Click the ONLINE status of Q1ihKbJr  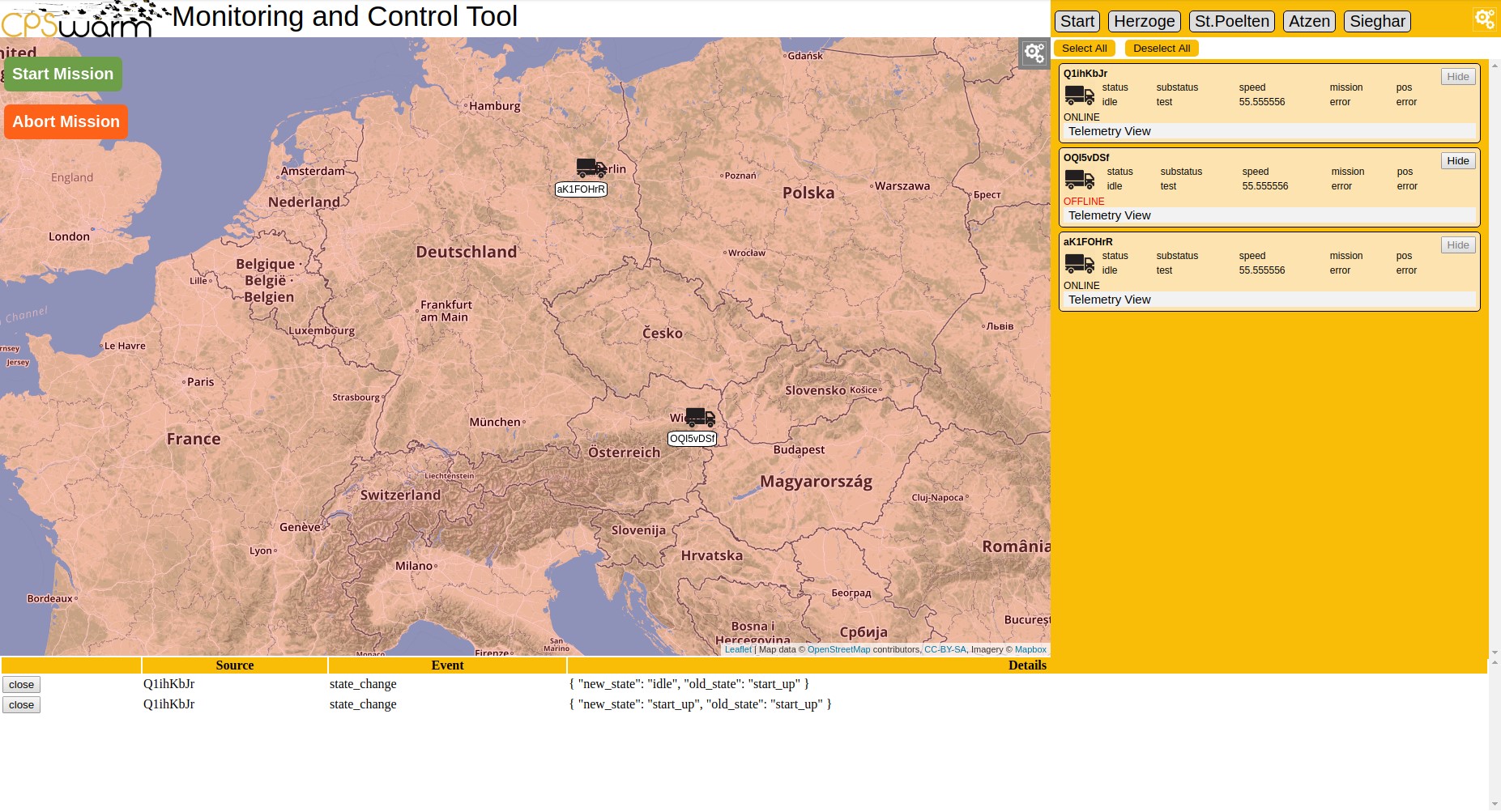coord(1081,117)
